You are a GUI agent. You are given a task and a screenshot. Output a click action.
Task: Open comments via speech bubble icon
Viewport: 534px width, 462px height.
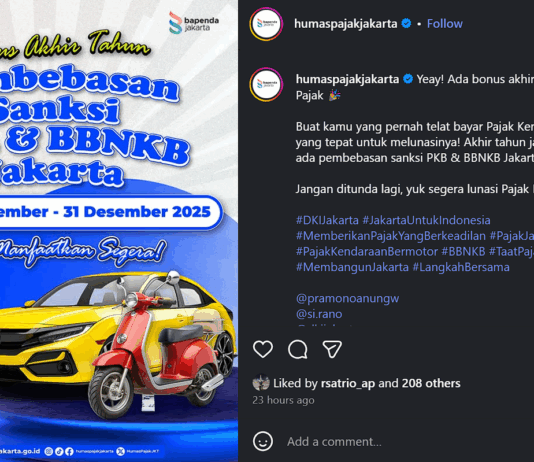click(298, 349)
